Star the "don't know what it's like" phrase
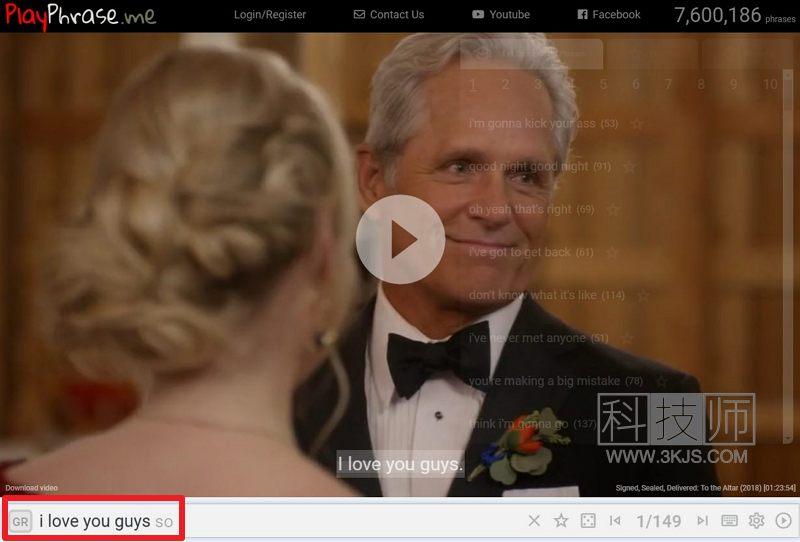800x542 pixels. click(643, 295)
